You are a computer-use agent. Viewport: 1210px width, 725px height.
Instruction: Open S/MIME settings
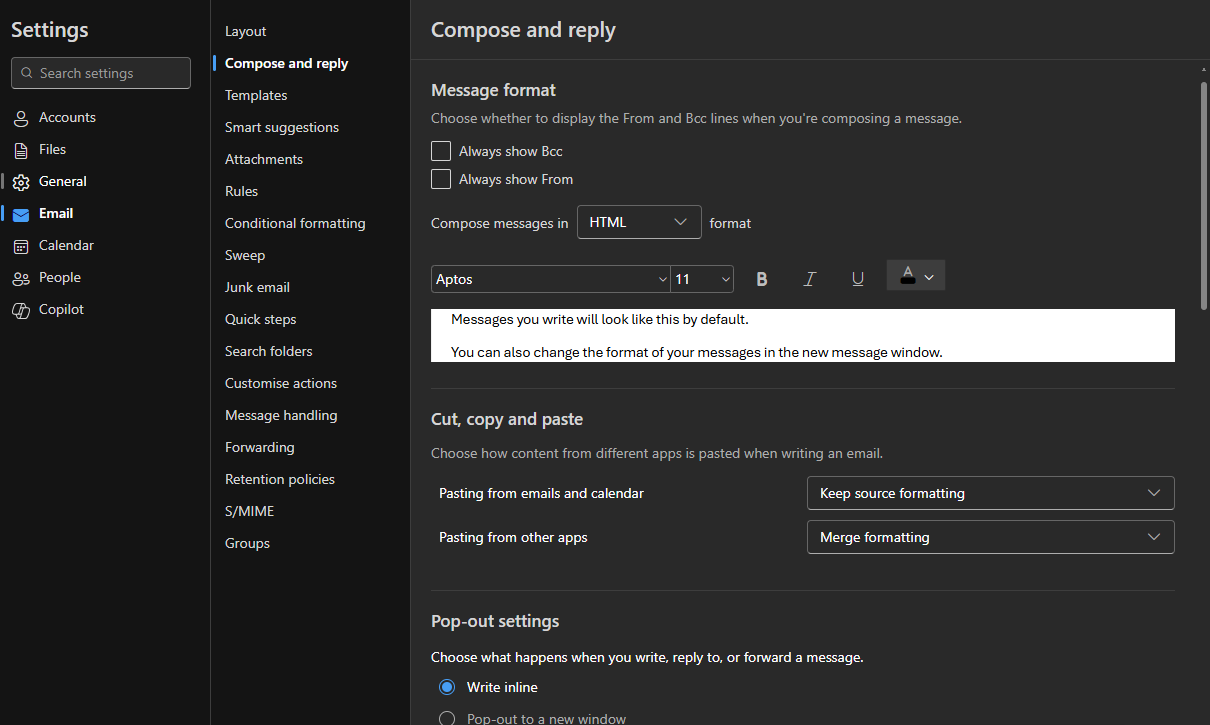click(250, 511)
